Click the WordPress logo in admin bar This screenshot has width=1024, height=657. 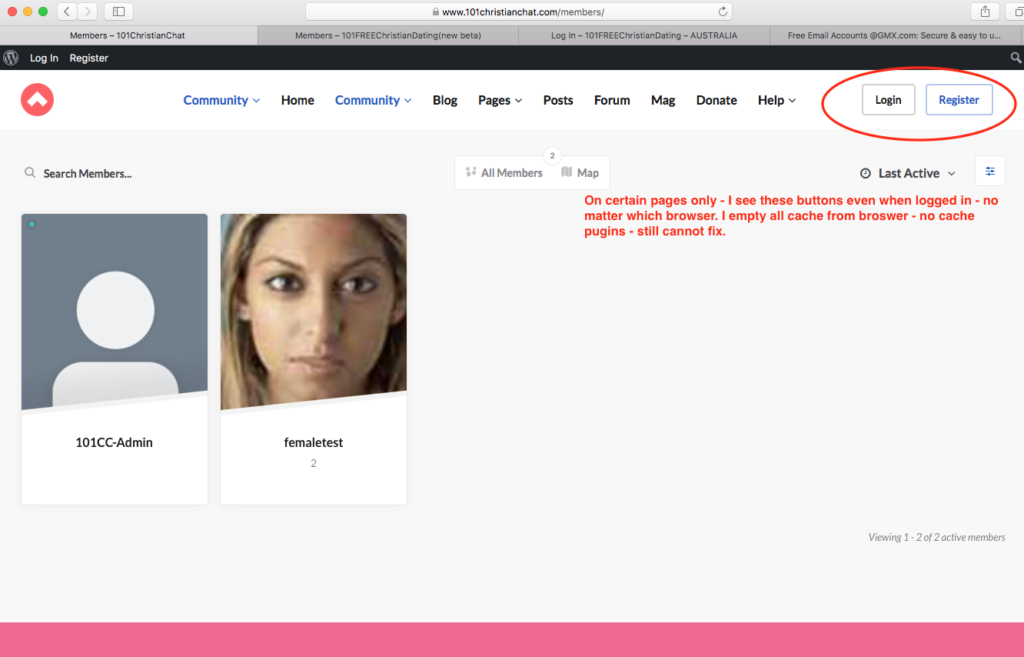point(11,57)
